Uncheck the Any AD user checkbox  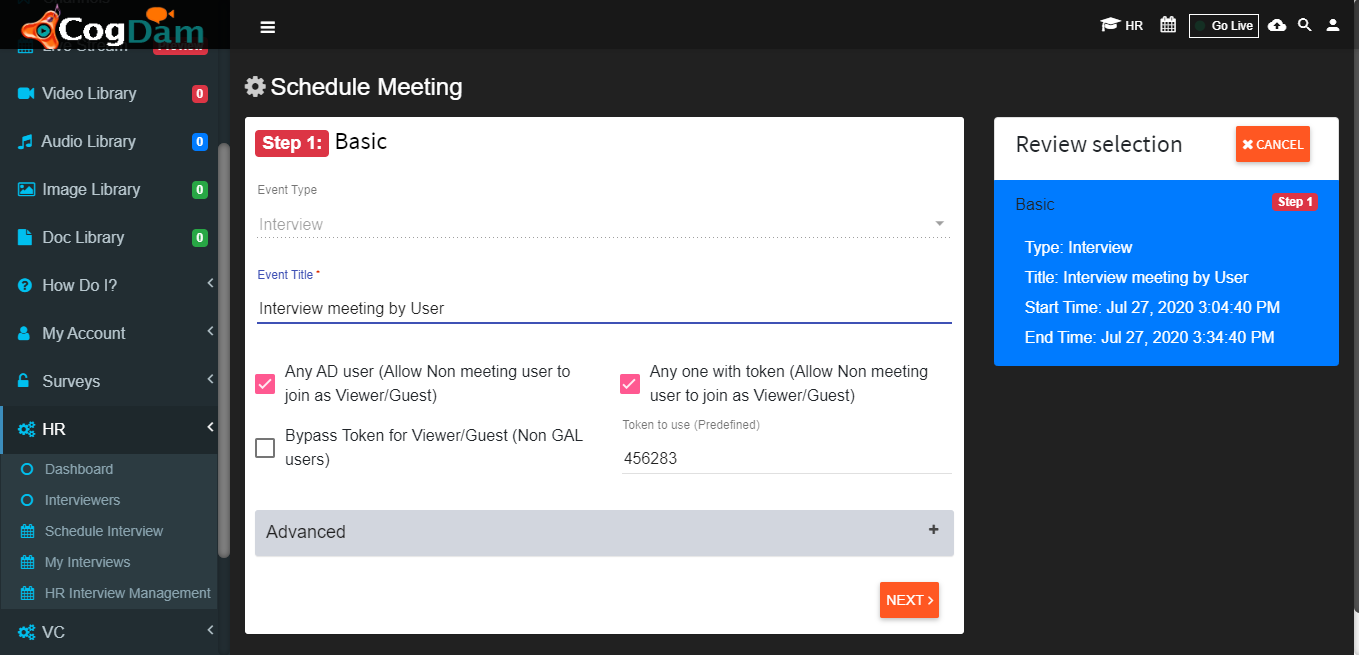265,383
